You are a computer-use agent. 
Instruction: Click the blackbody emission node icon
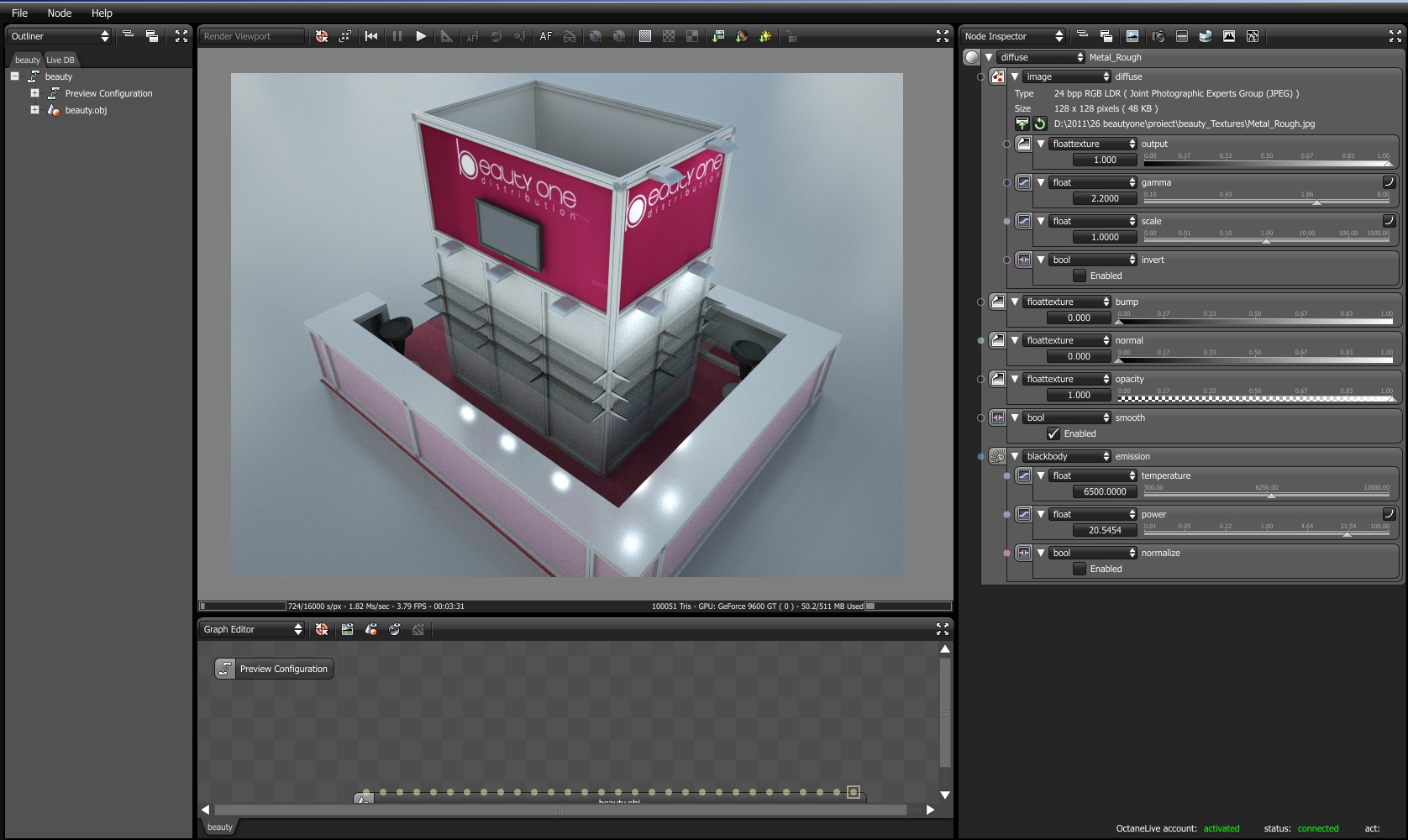tap(998, 456)
